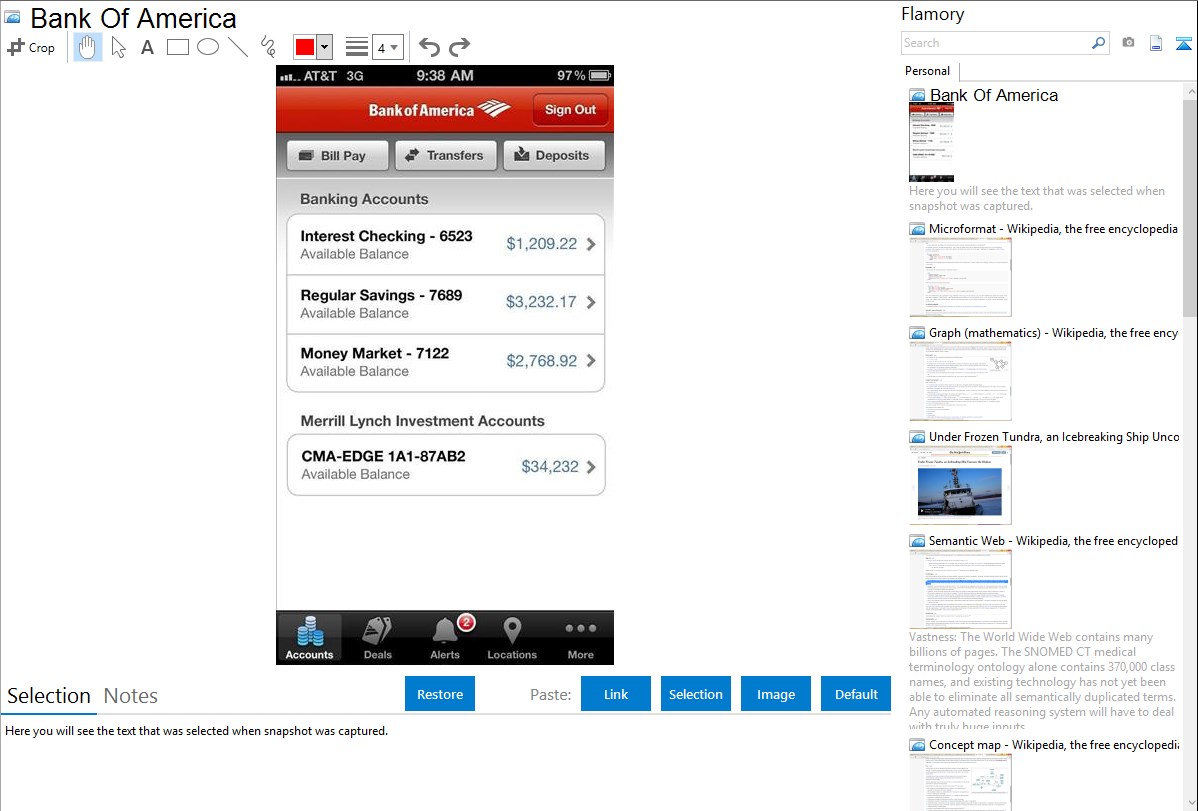
Task: Click the Regular Savings - 7689 row chevron
Action: (591, 303)
